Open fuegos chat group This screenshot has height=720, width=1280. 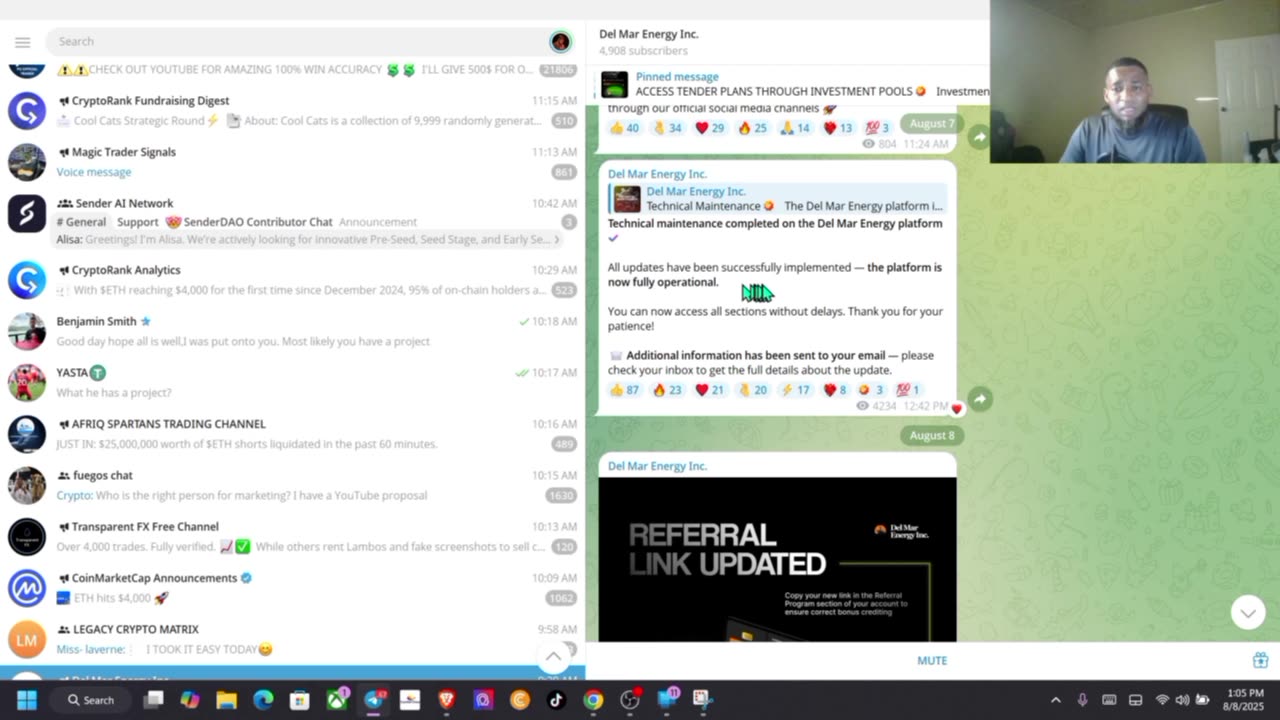coord(292,485)
